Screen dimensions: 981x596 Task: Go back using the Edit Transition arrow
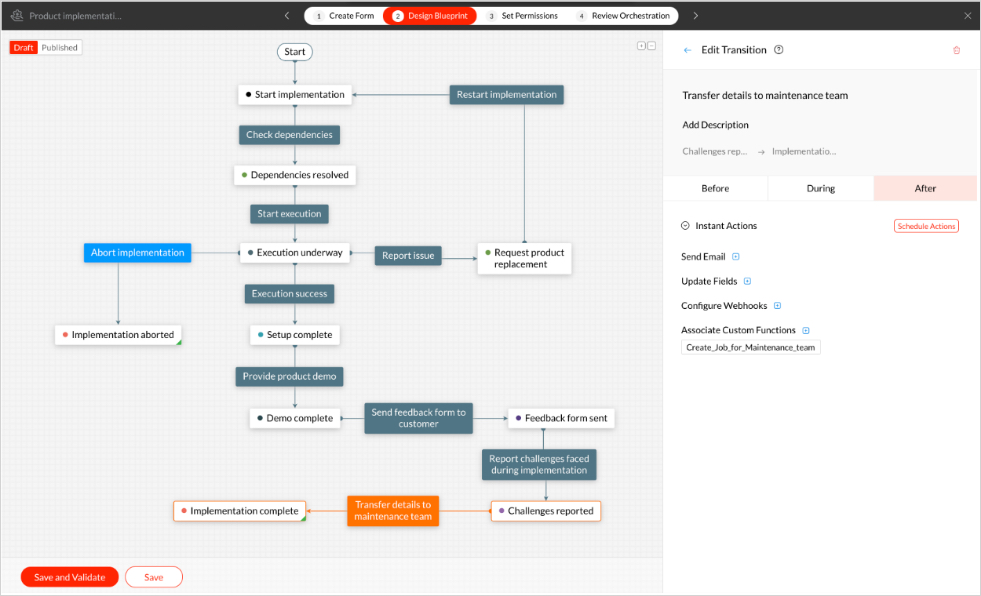(686, 50)
